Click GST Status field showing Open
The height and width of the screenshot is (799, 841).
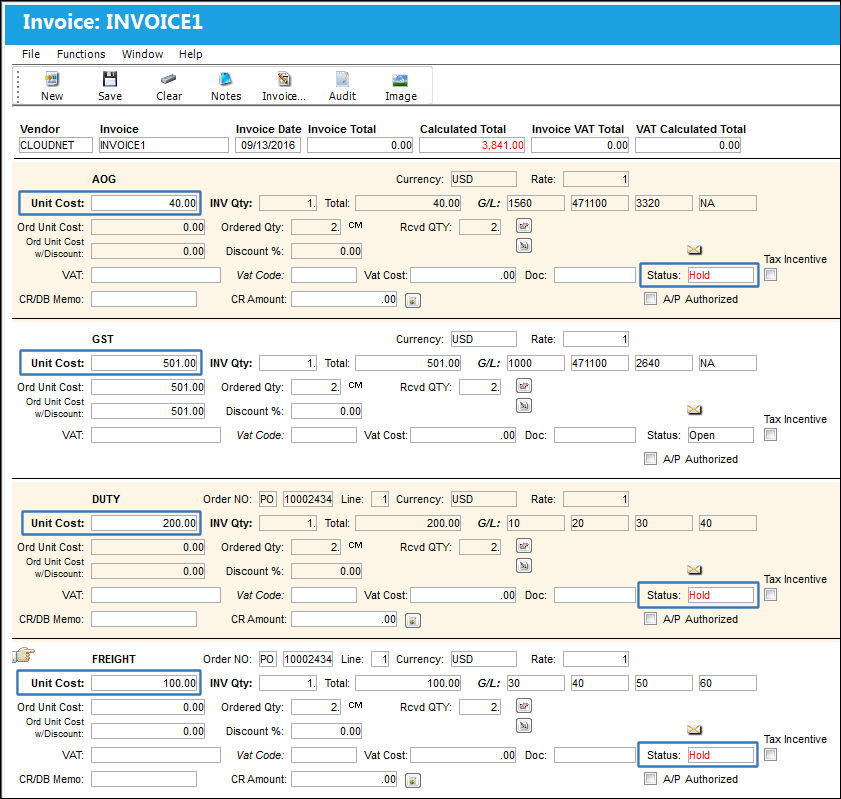[721, 435]
